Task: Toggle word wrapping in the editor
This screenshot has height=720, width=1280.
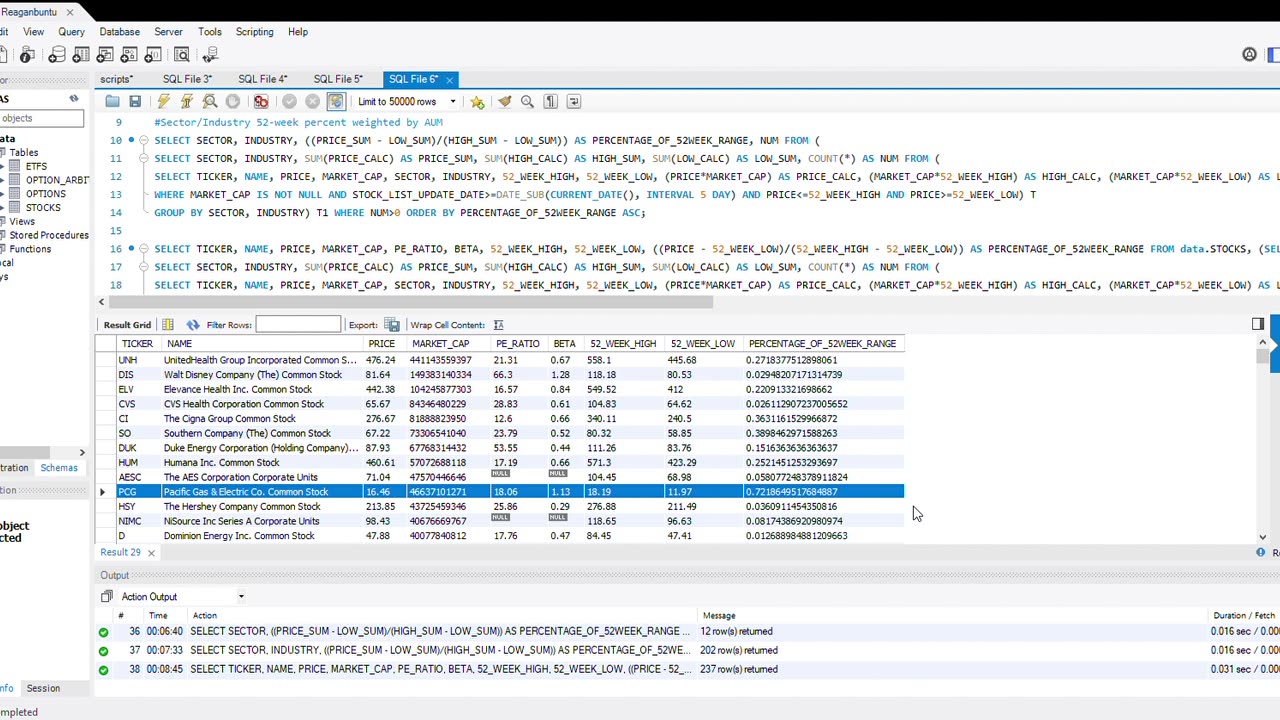Action: coord(573,101)
